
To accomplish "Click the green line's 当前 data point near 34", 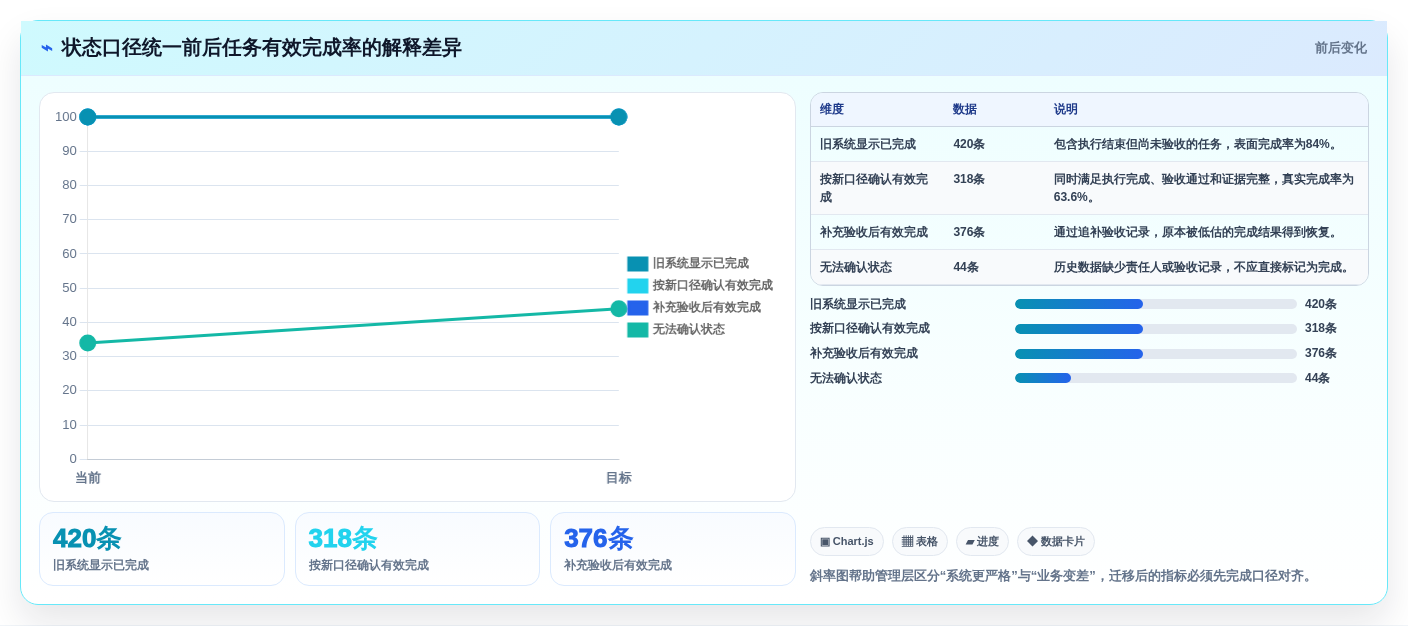I will 88,343.
